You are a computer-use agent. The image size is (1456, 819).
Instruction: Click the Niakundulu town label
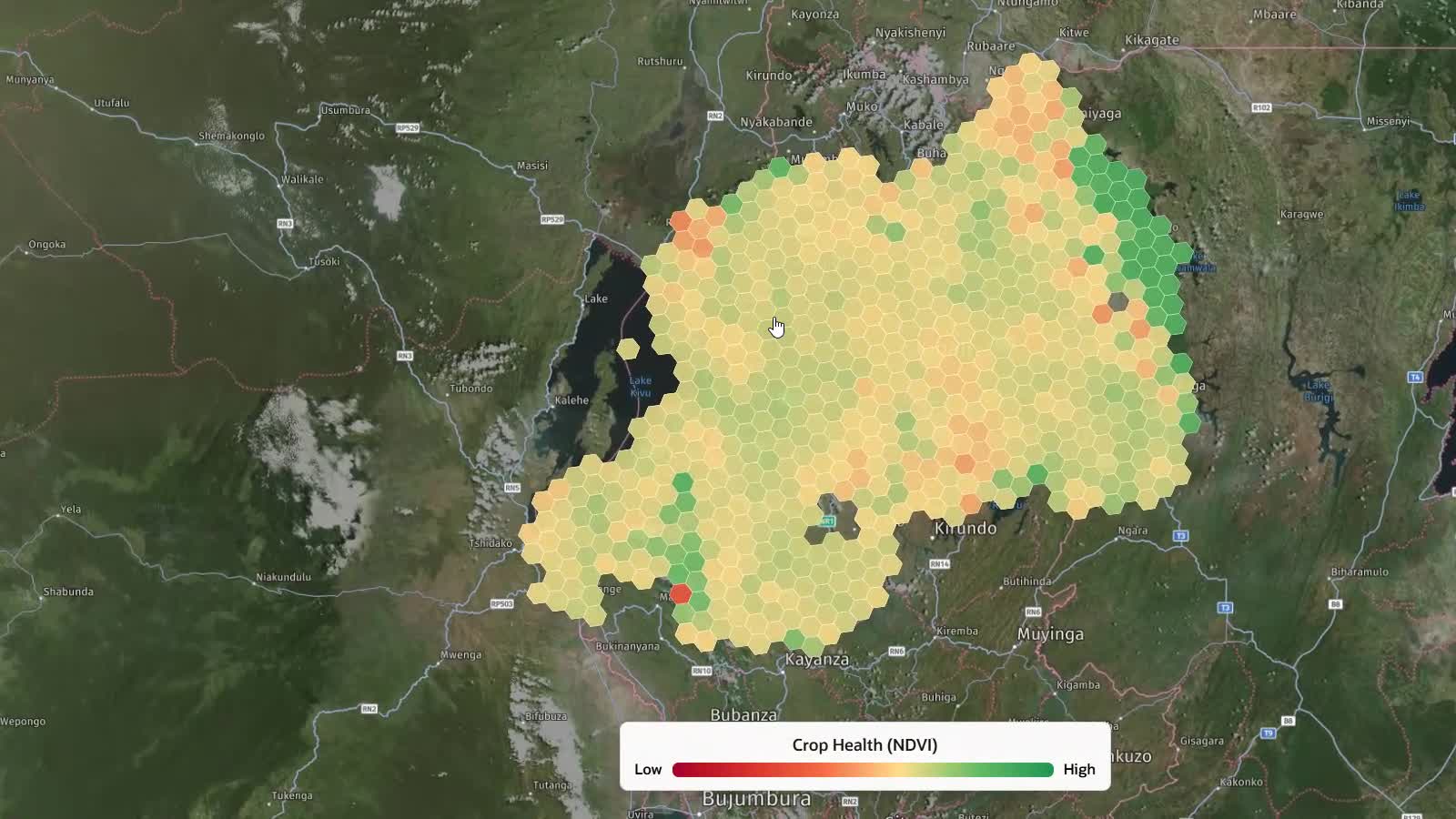[x=283, y=577]
